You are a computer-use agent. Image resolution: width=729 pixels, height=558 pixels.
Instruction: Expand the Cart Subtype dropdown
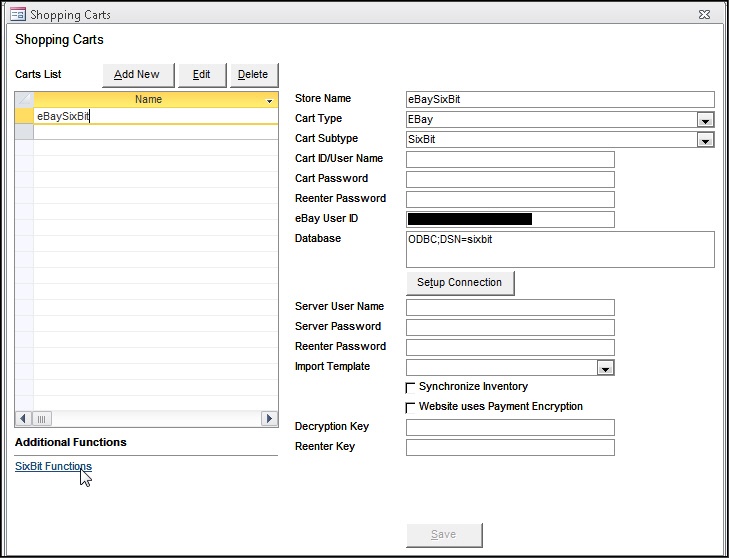click(x=705, y=140)
